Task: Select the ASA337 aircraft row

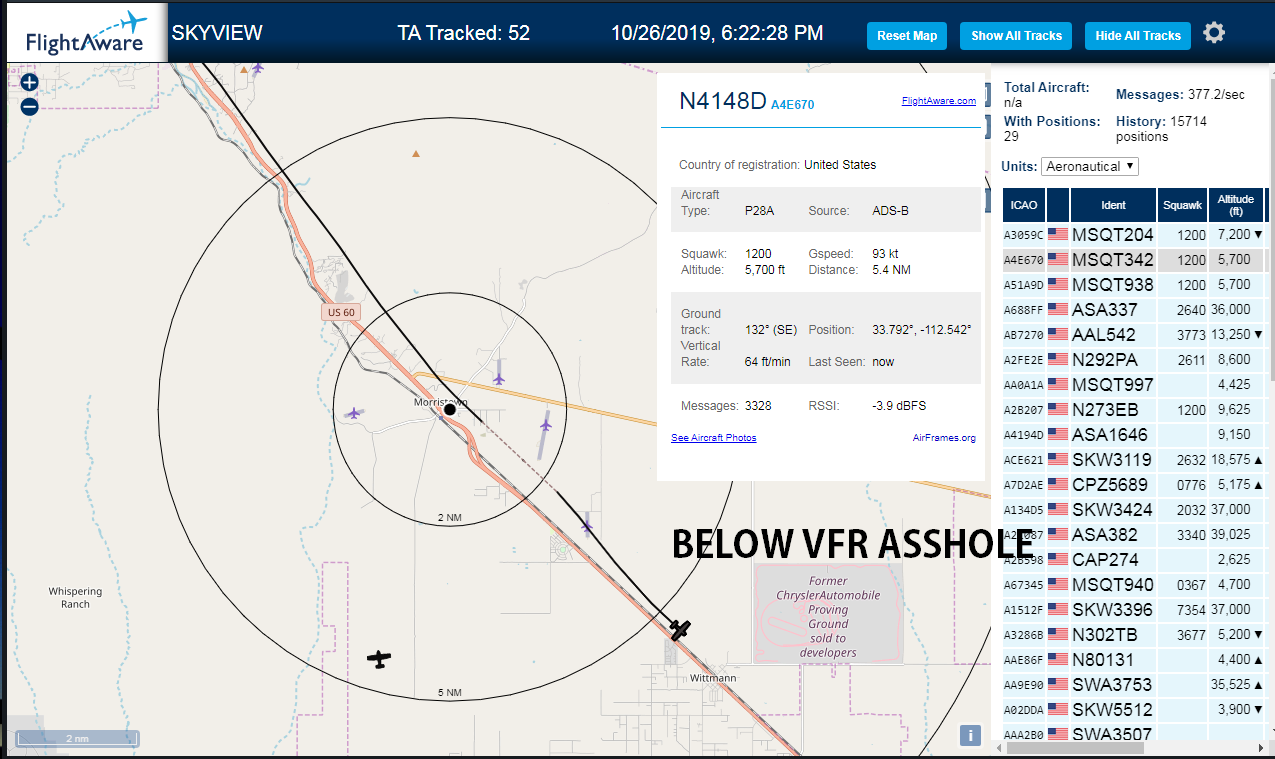Action: pos(1134,309)
